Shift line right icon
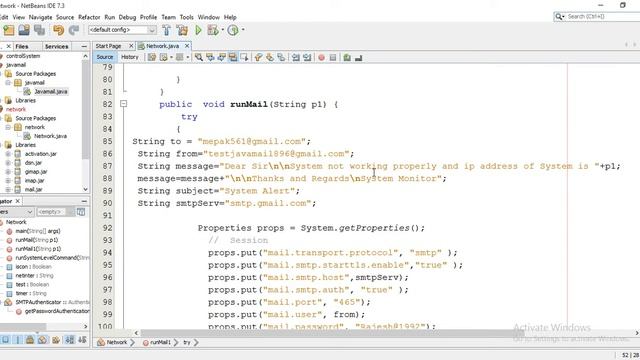The image size is (640, 360). [307, 58]
